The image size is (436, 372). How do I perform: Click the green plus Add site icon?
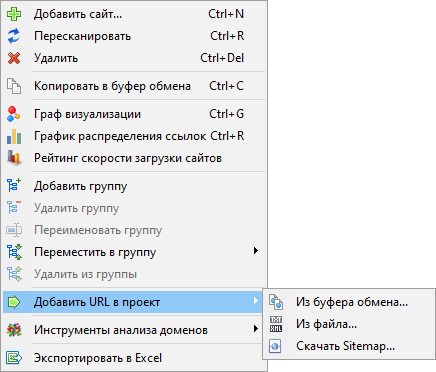pyautogui.click(x=14, y=14)
